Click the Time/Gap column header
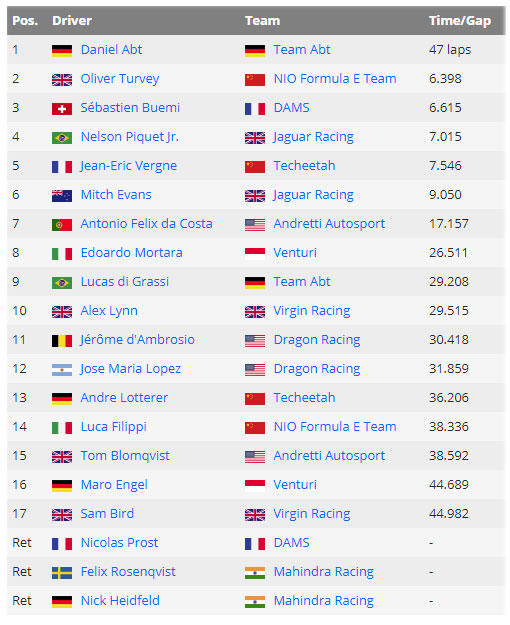The image size is (510, 625). (x=460, y=21)
